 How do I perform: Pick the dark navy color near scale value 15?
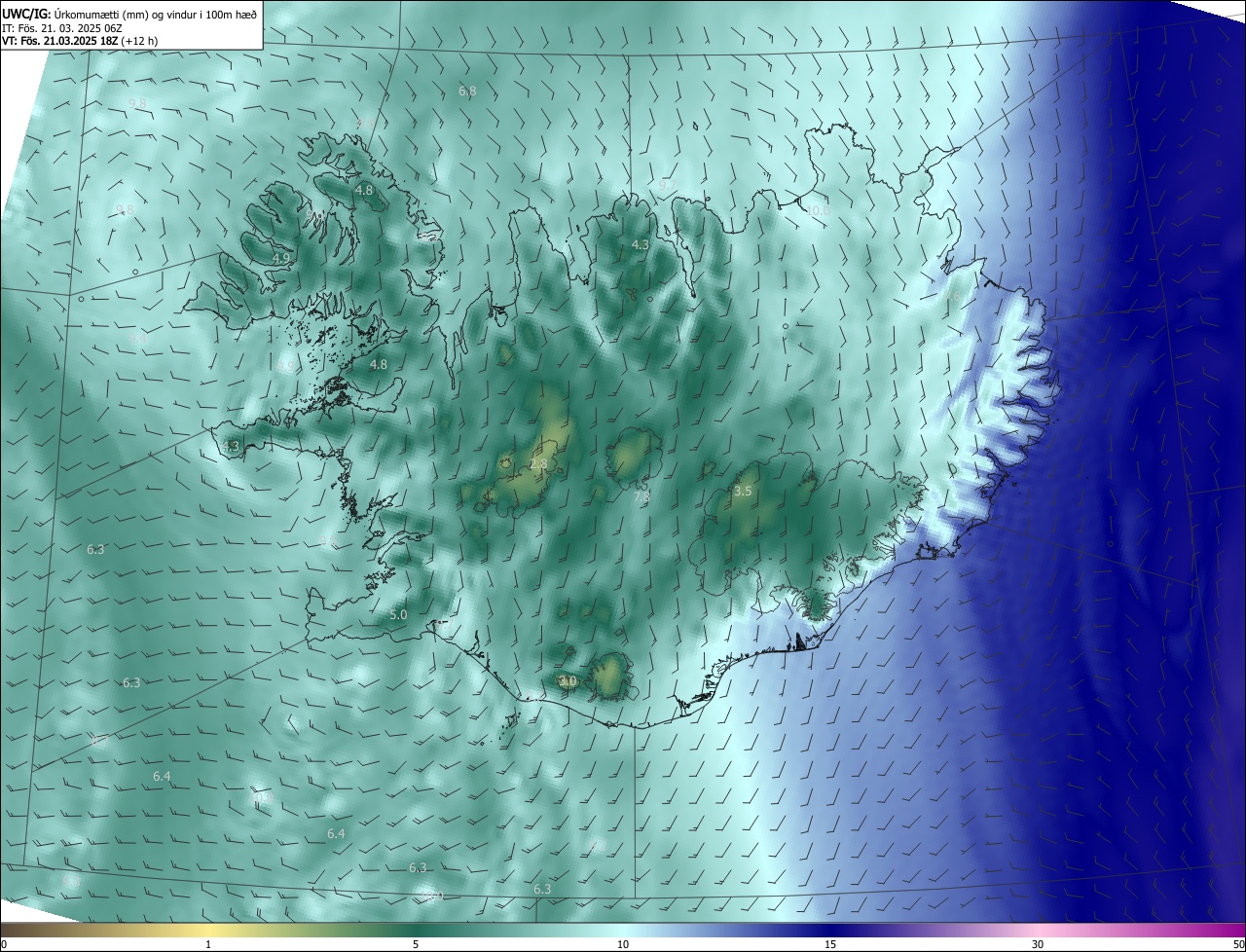pos(830,930)
